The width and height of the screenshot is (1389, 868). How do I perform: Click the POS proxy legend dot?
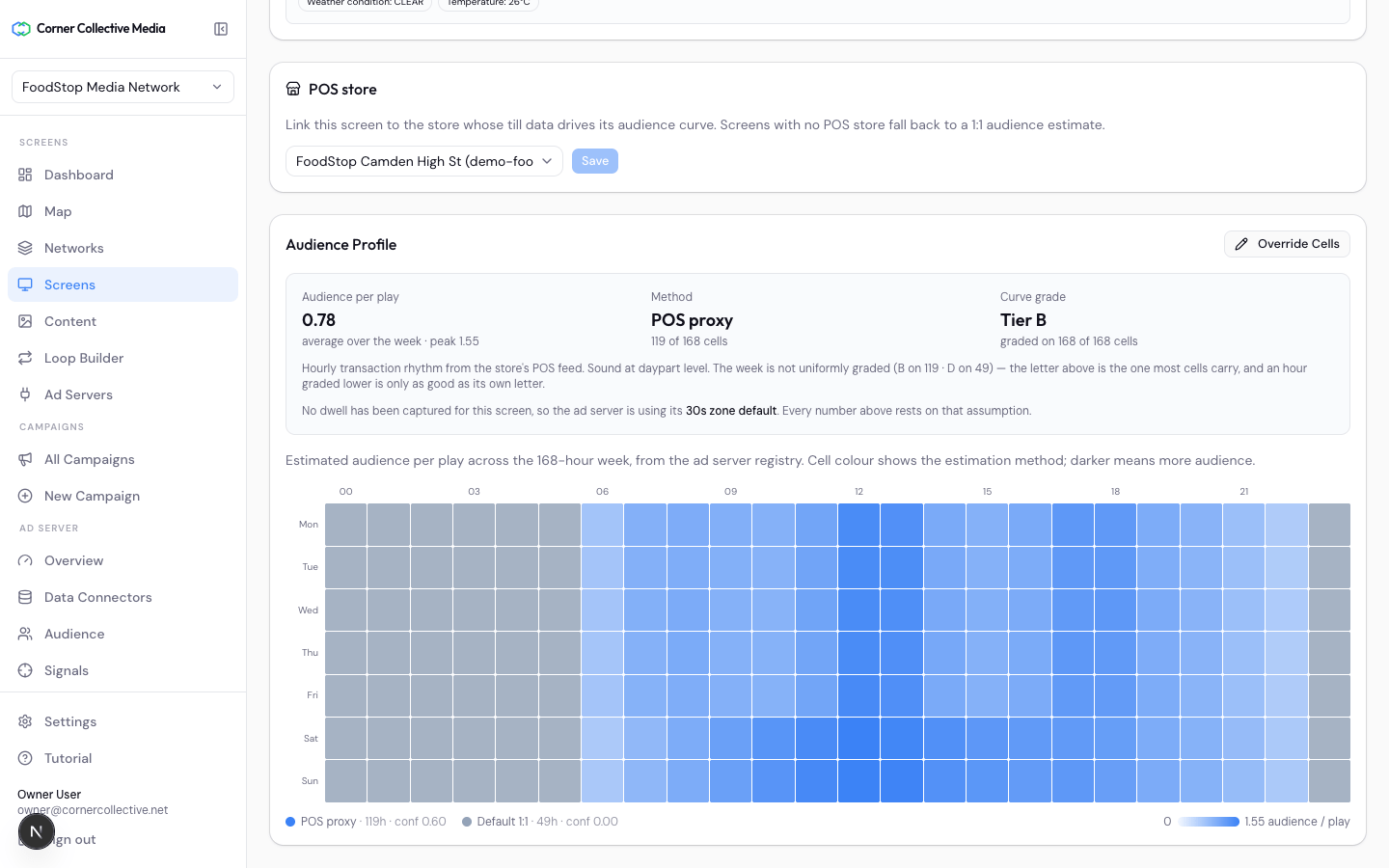point(290,822)
